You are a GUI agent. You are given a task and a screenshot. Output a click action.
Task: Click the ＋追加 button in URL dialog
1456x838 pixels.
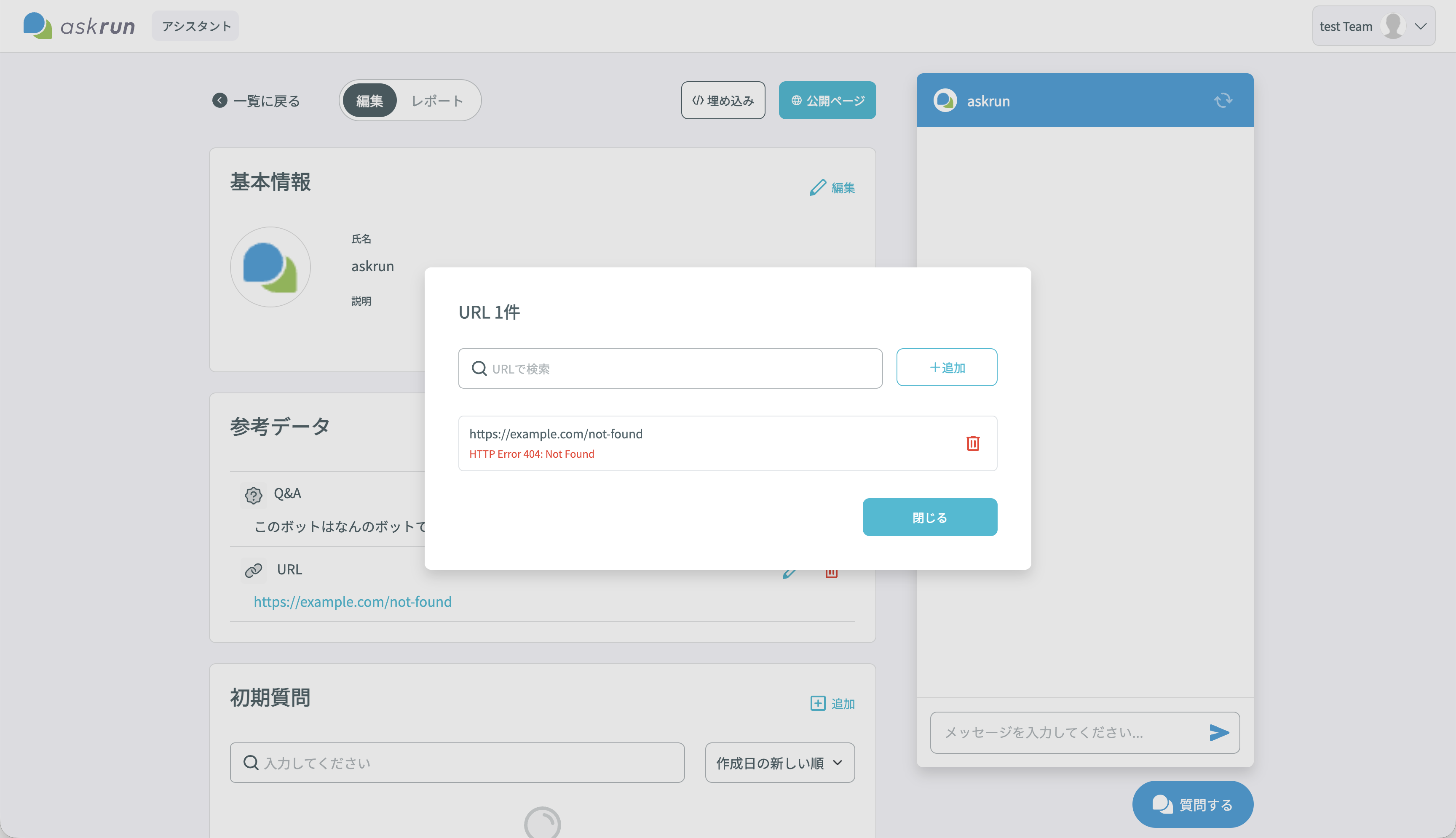pyautogui.click(x=947, y=367)
